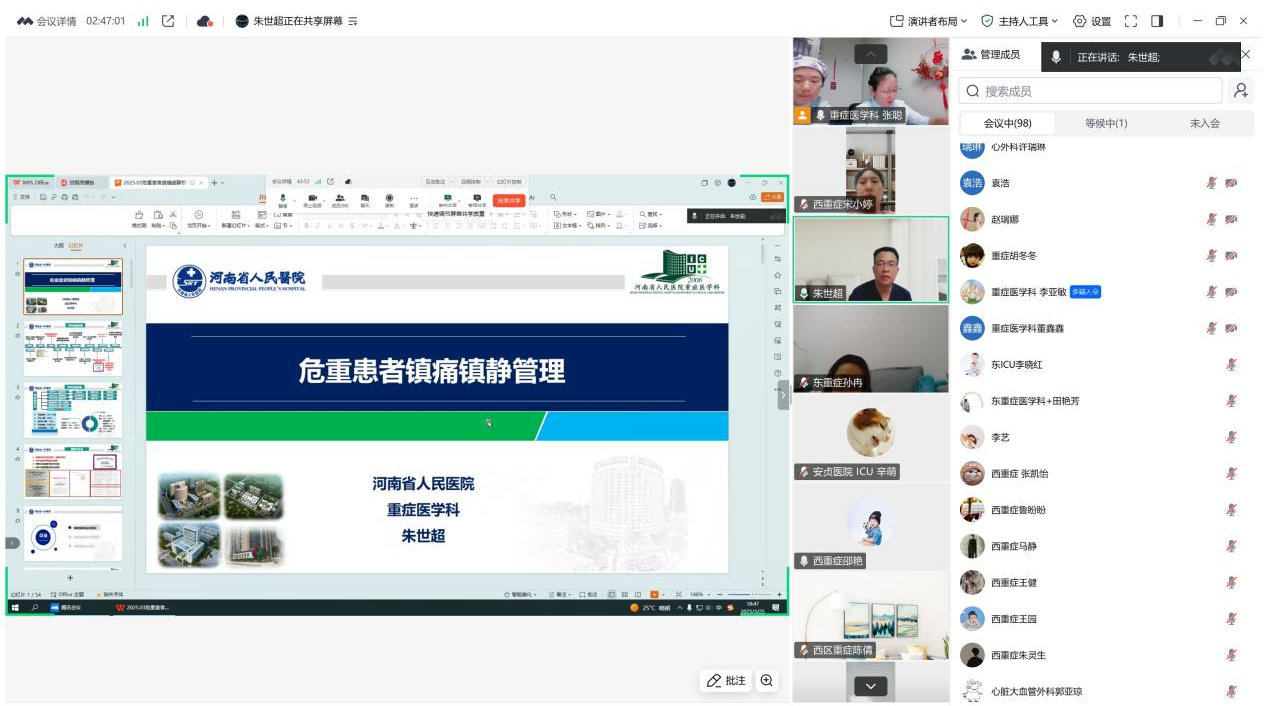
Task: Click the camera-off icon for 赵瑞娜
Action: [x=1231, y=219]
